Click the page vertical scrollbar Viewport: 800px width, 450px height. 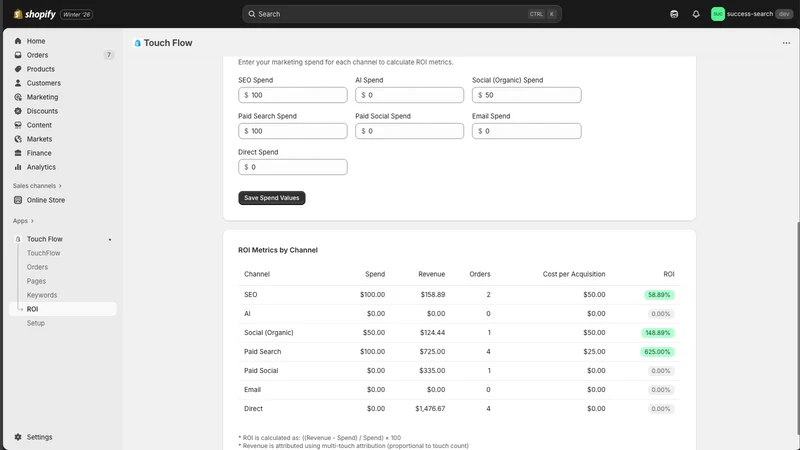[798, 327]
